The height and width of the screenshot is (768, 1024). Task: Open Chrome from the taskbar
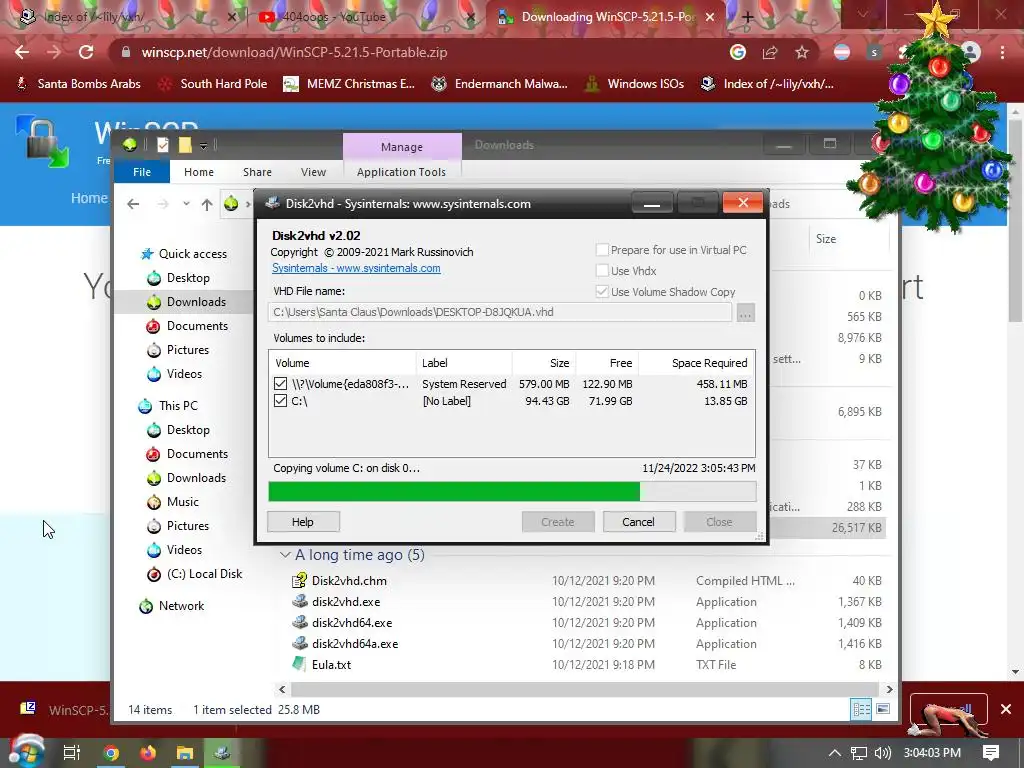(111, 753)
